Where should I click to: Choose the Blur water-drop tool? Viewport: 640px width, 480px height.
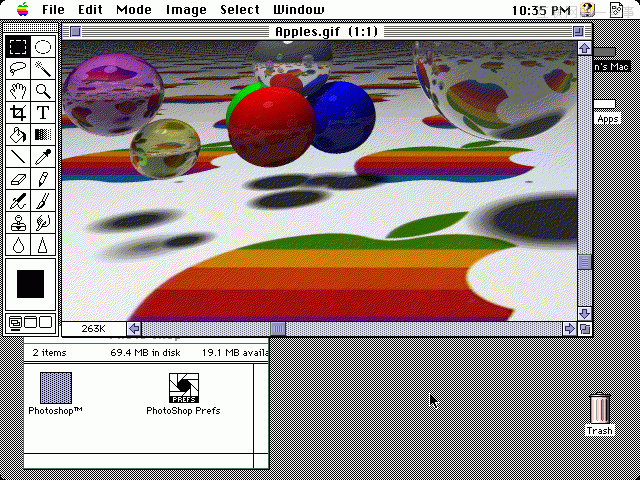(x=18, y=245)
